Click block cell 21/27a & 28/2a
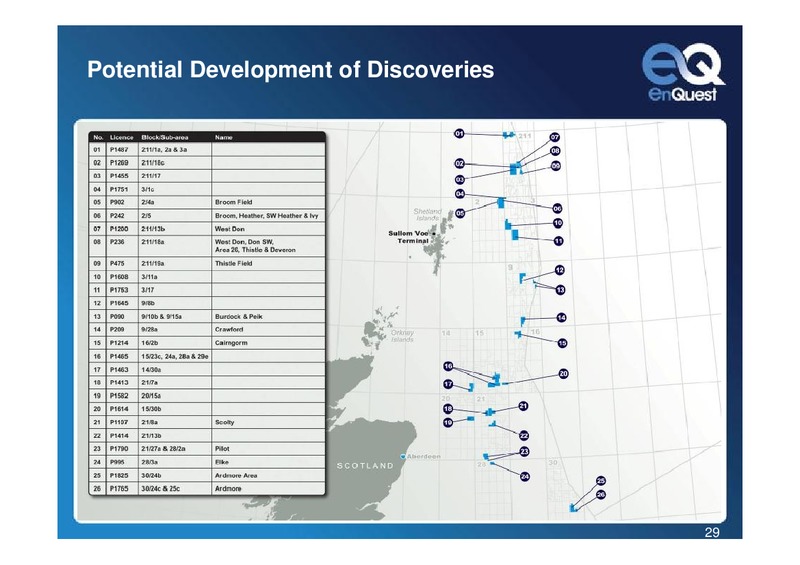Screen dimensions: 800x565 (175, 449)
